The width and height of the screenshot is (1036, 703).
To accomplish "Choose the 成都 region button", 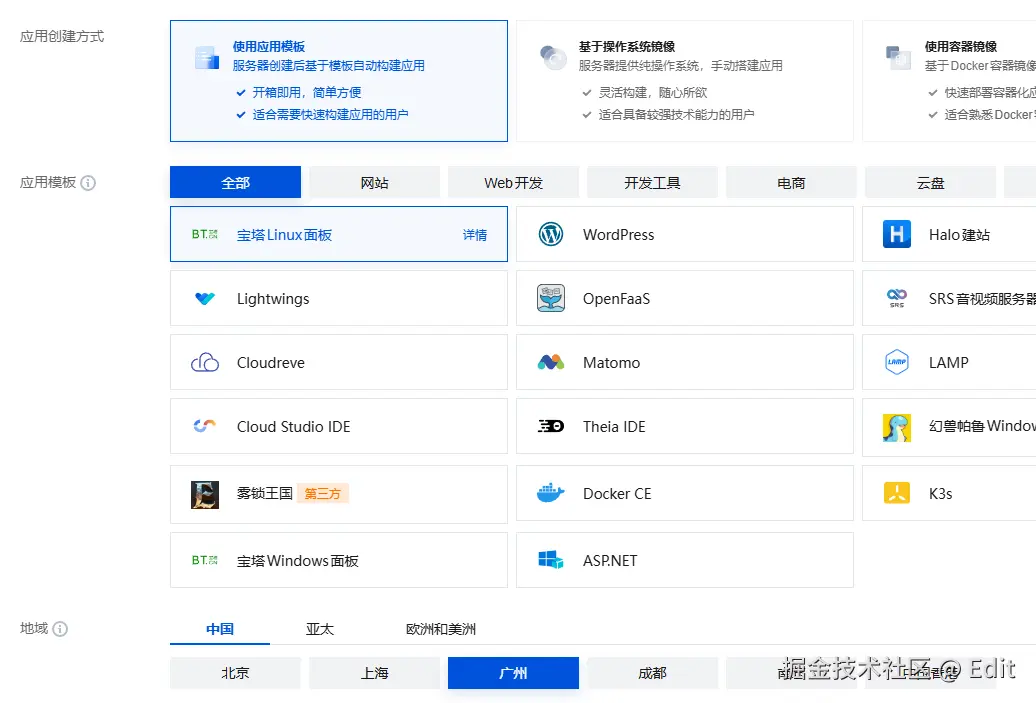I will [x=652, y=673].
